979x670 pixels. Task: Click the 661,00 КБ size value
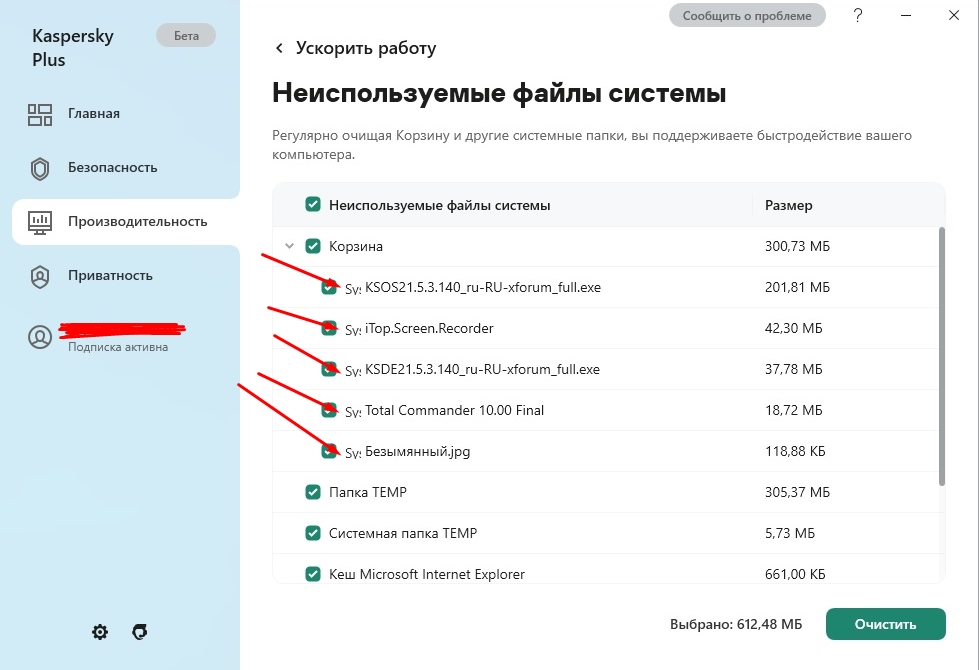click(x=795, y=574)
